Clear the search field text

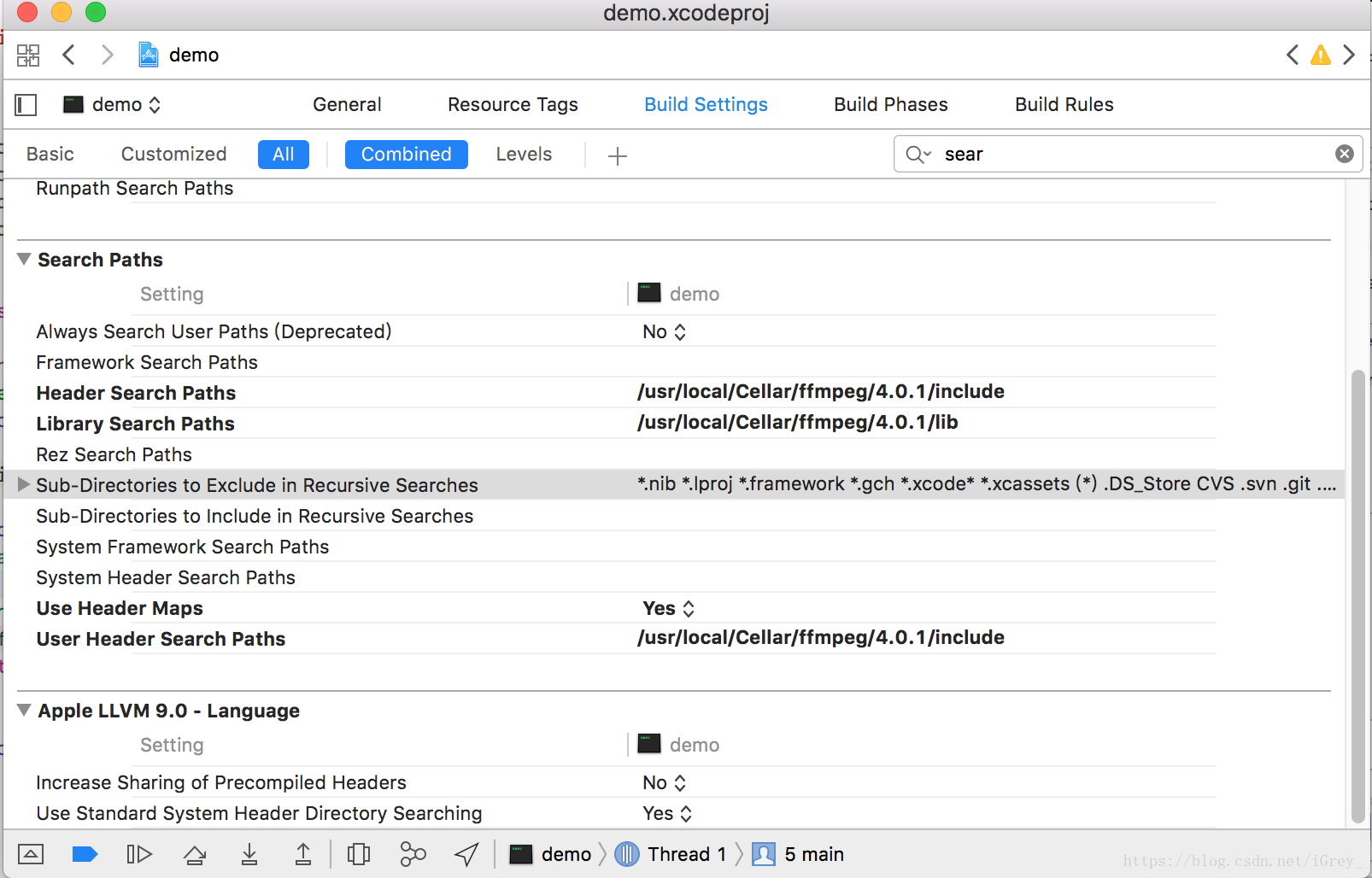[1345, 154]
